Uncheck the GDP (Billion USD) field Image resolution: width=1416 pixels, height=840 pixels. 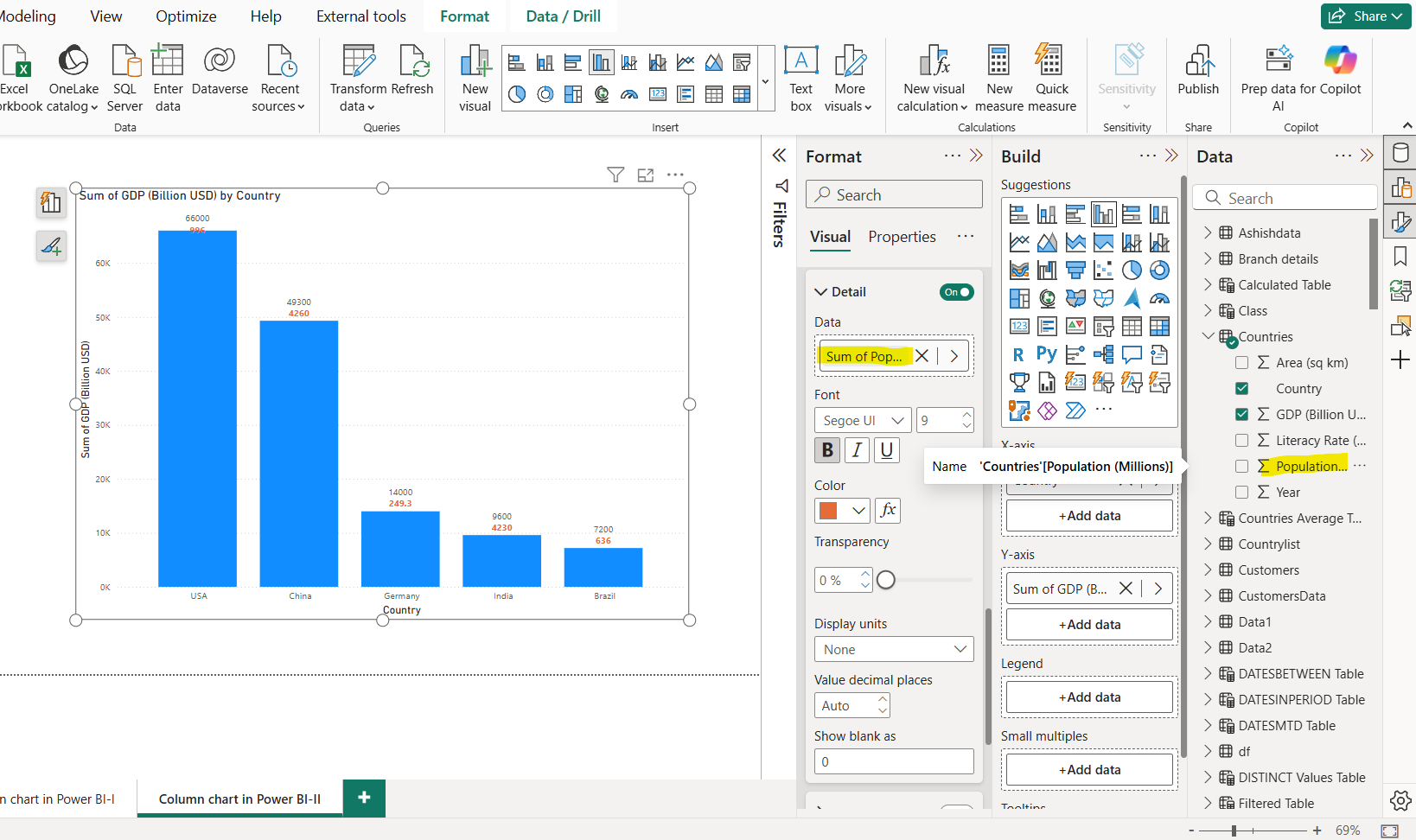1241,415
